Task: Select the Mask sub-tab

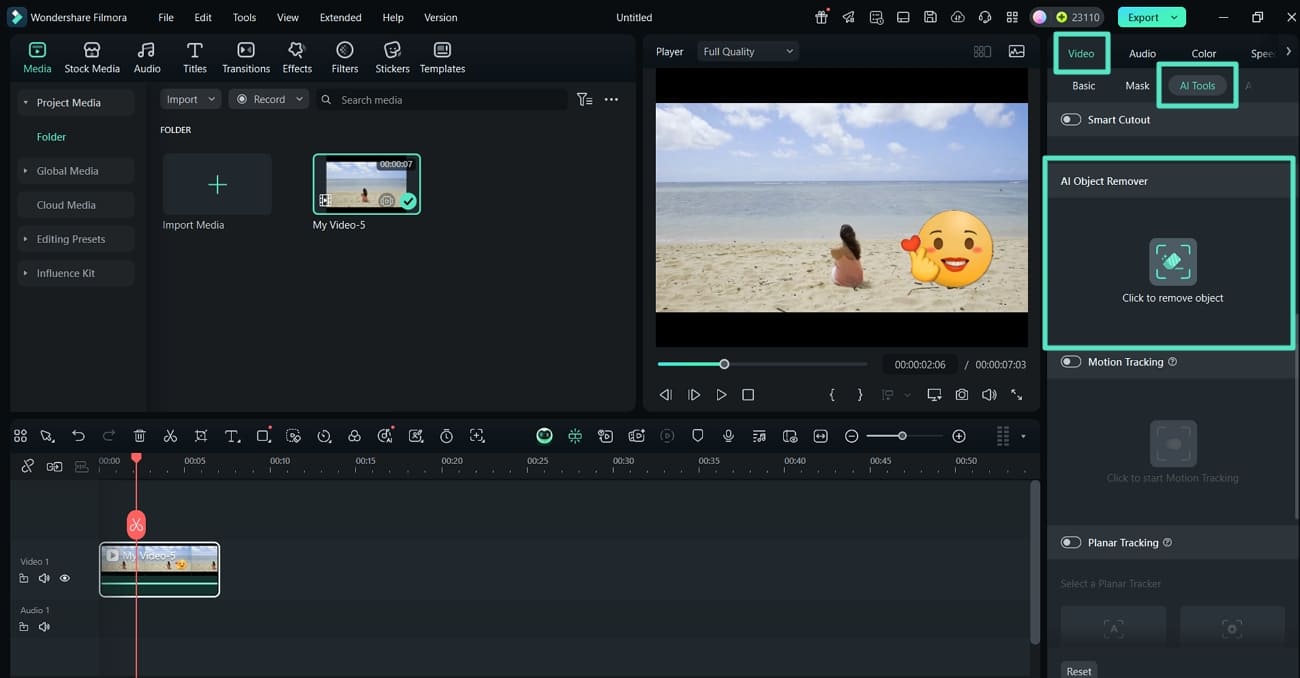Action: point(1137,86)
